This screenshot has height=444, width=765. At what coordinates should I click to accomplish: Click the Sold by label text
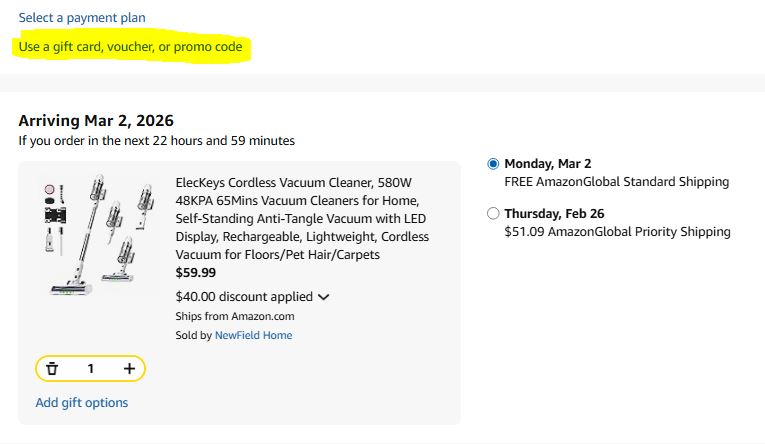pyautogui.click(x=193, y=335)
